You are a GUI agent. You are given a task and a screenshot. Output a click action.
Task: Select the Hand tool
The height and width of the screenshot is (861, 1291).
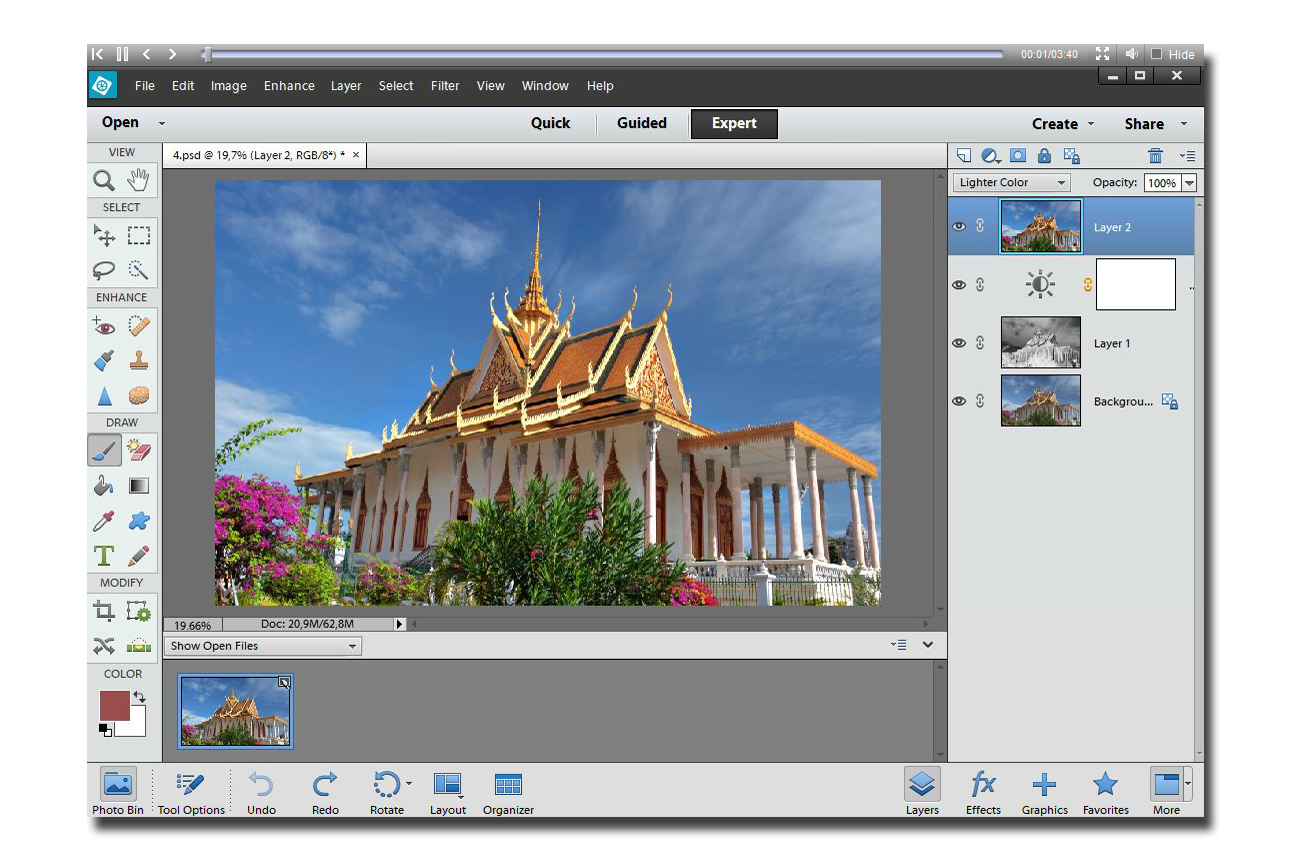point(138,180)
